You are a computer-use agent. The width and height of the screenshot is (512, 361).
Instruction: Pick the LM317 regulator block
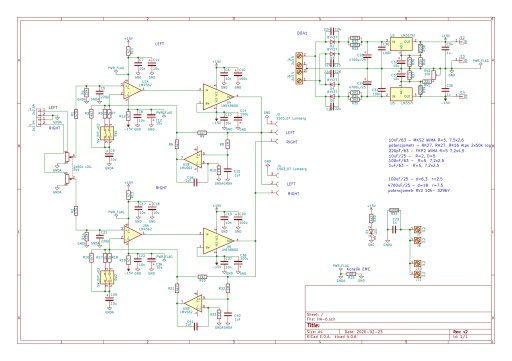(x=401, y=44)
